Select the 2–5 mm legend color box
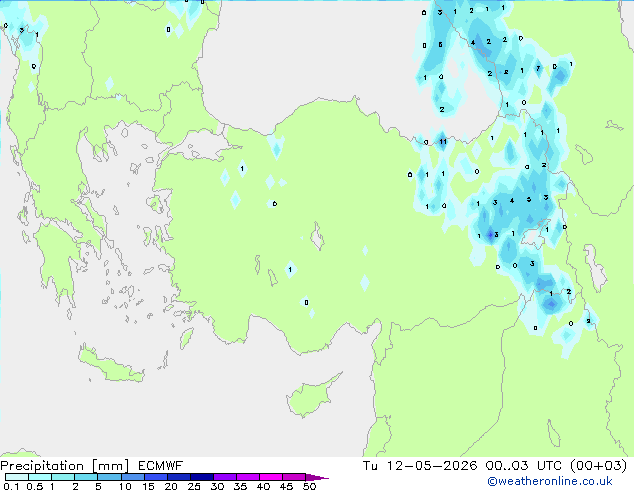This screenshot has width=634, height=490. coord(86,477)
